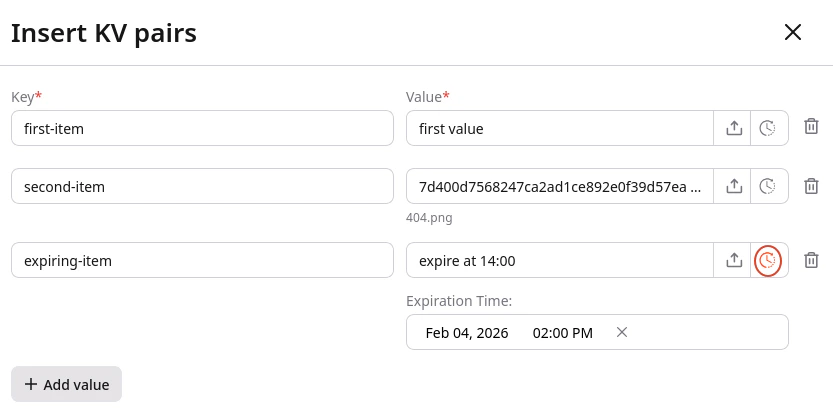
Task: Open time picker on 02:00 PM
Action: point(563,333)
